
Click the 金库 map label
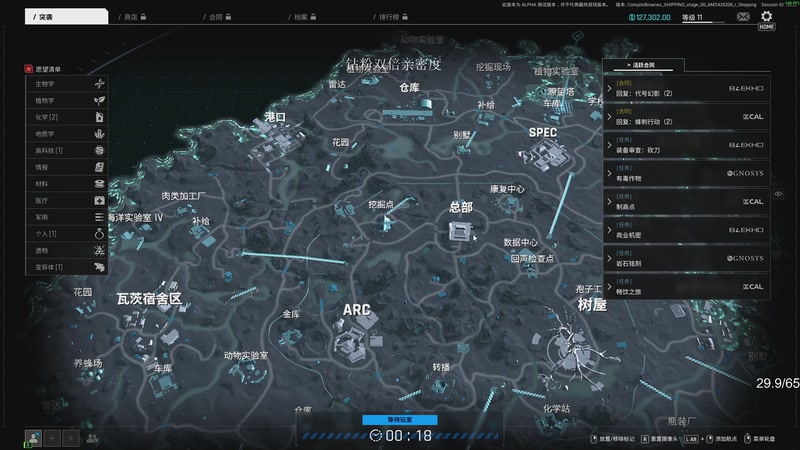[291, 314]
